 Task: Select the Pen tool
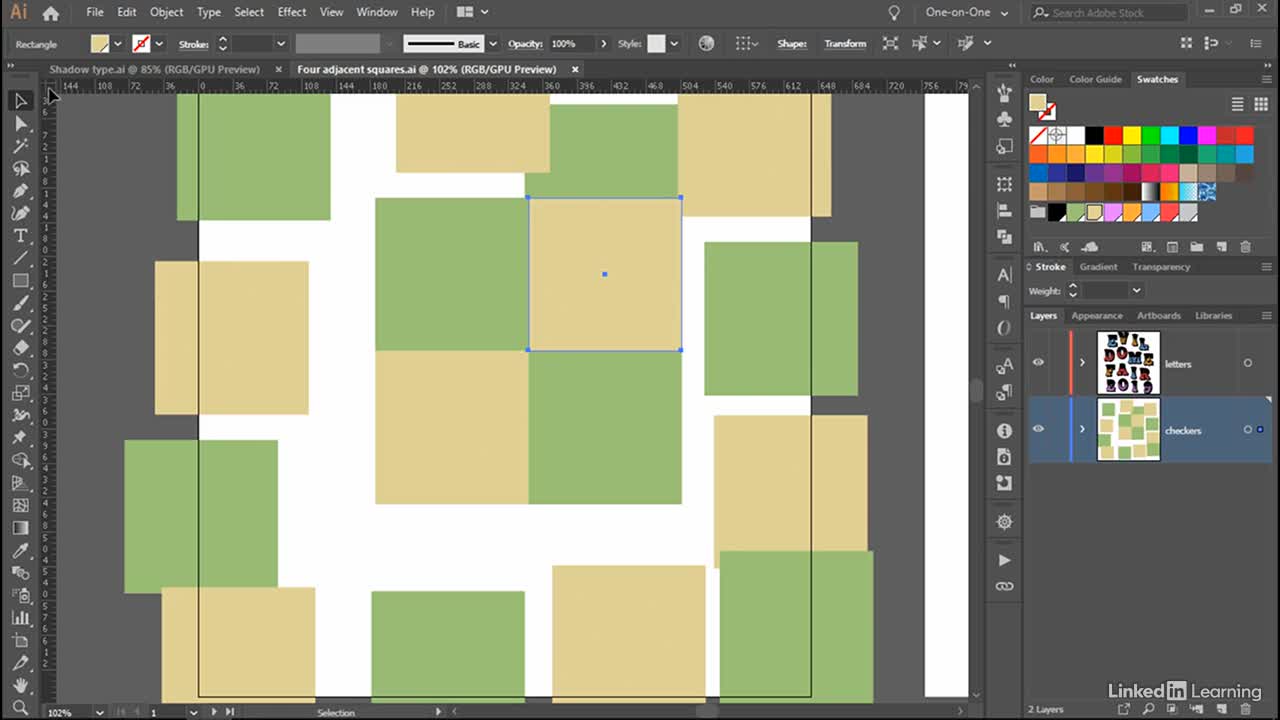[20, 191]
